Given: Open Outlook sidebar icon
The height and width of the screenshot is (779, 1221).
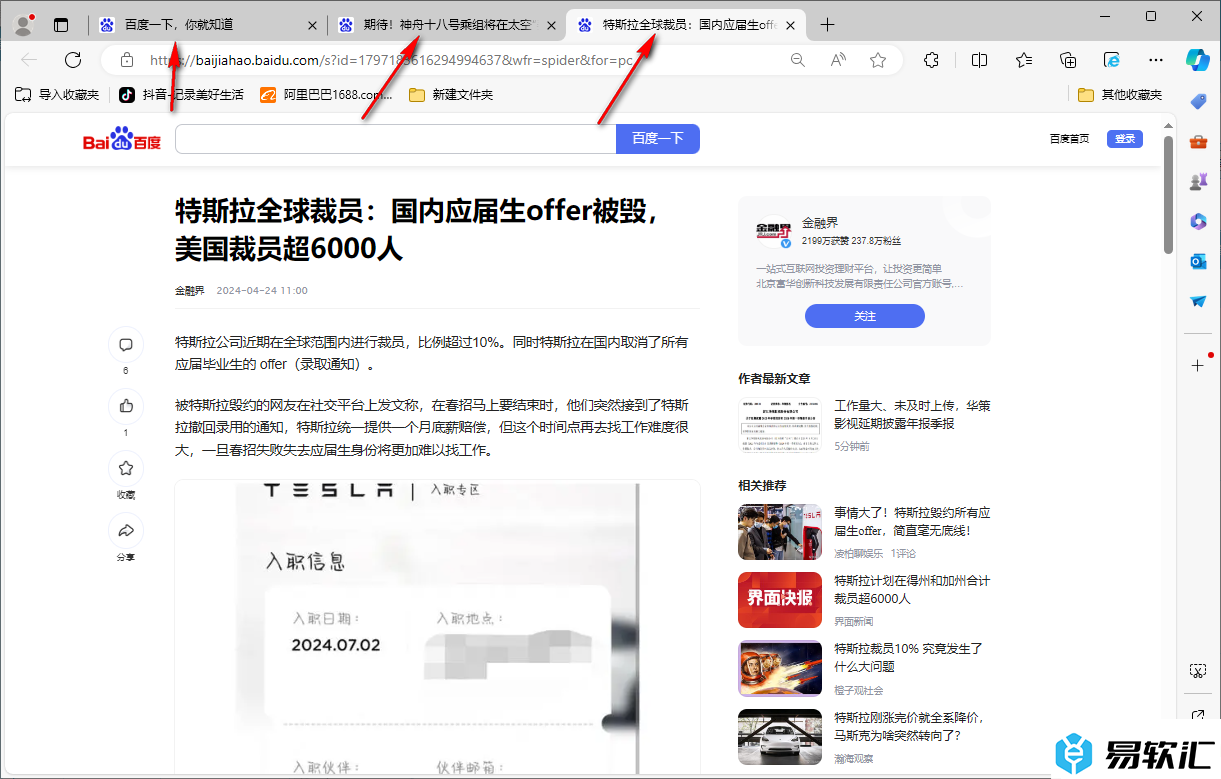Looking at the screenshot, I should [1198, 261].
